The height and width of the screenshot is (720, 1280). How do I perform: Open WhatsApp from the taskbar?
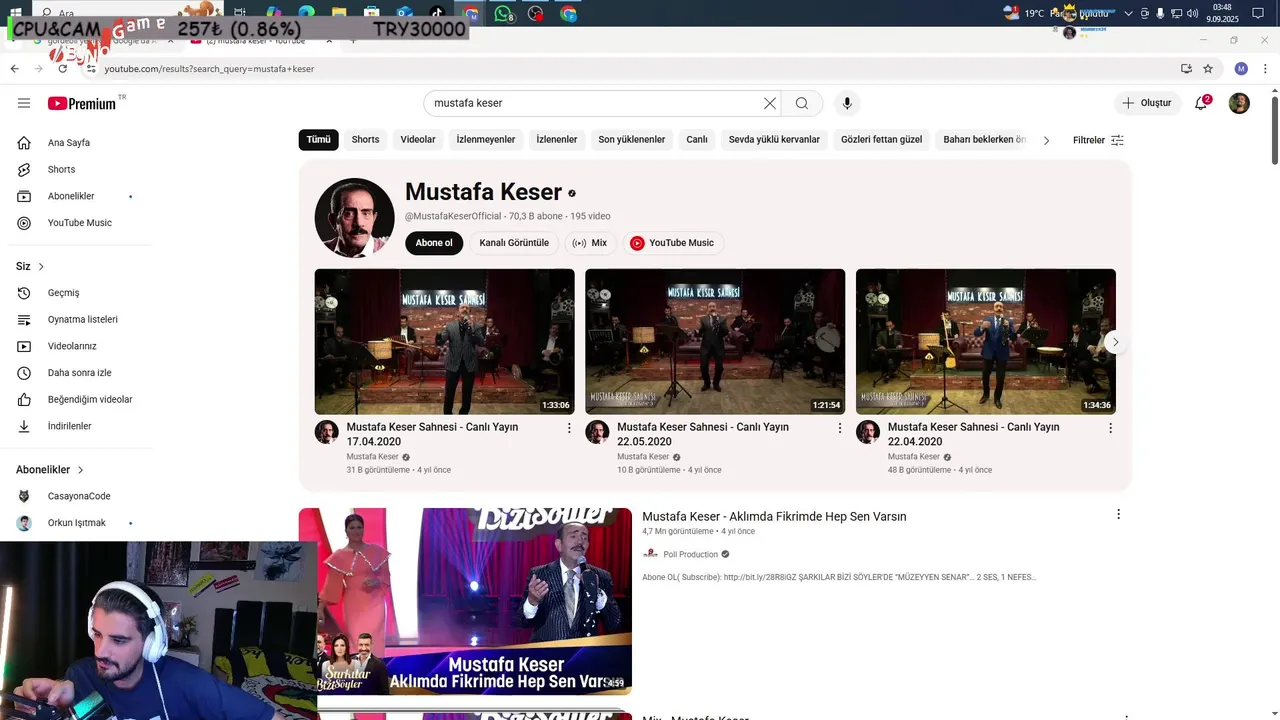504,14
